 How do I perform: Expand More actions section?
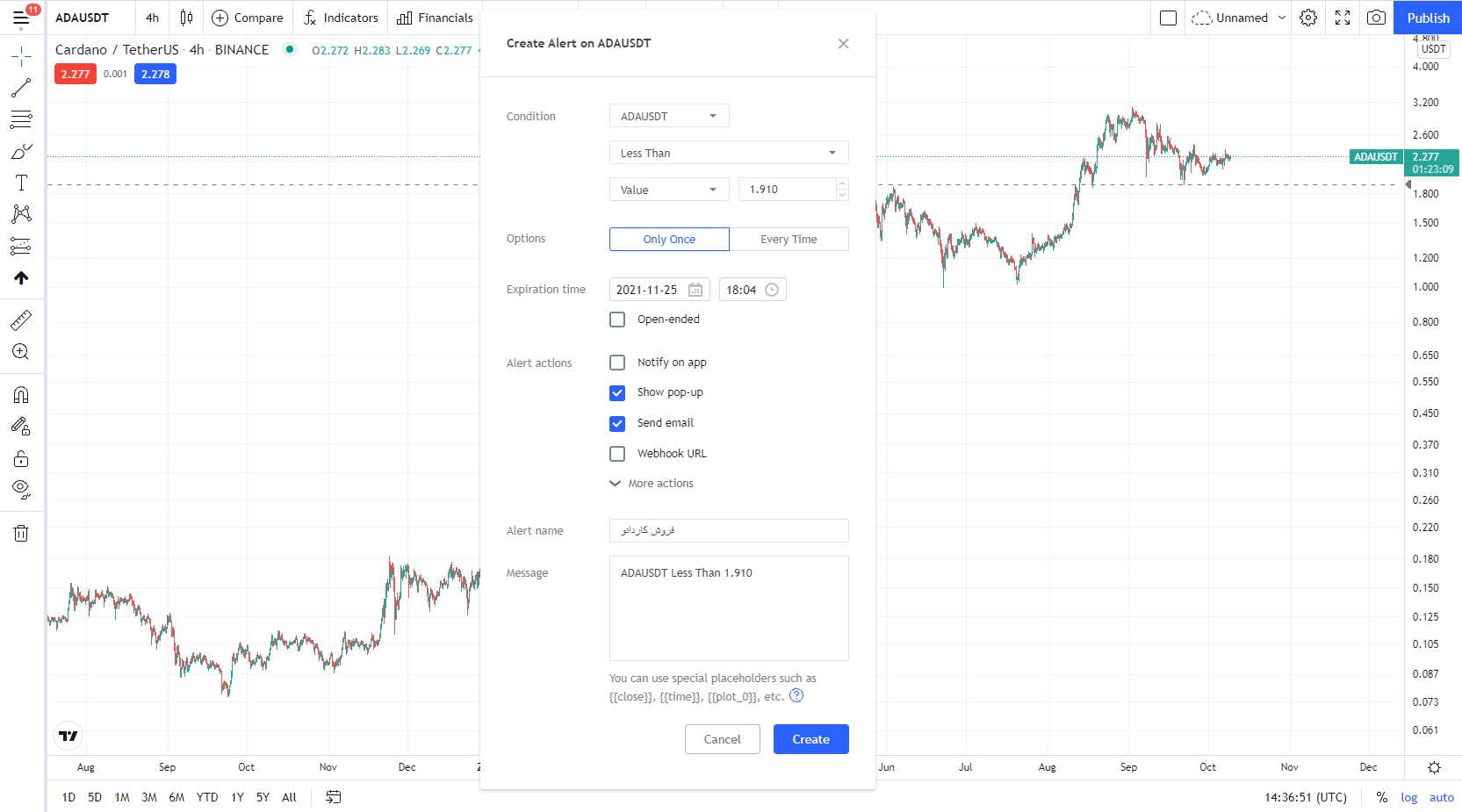(652, 484)
